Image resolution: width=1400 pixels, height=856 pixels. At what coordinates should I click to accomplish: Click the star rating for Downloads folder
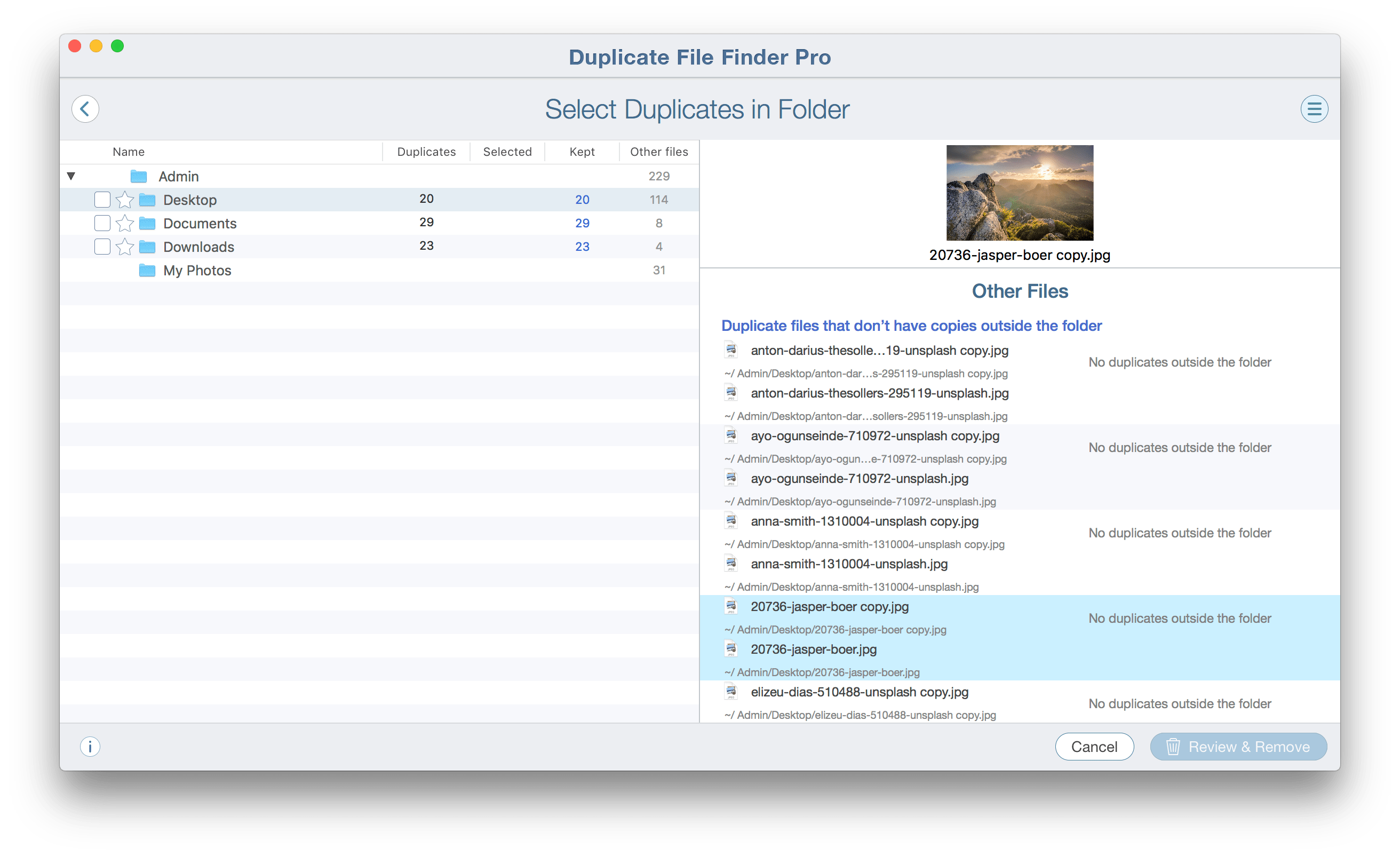click(123, 246)
